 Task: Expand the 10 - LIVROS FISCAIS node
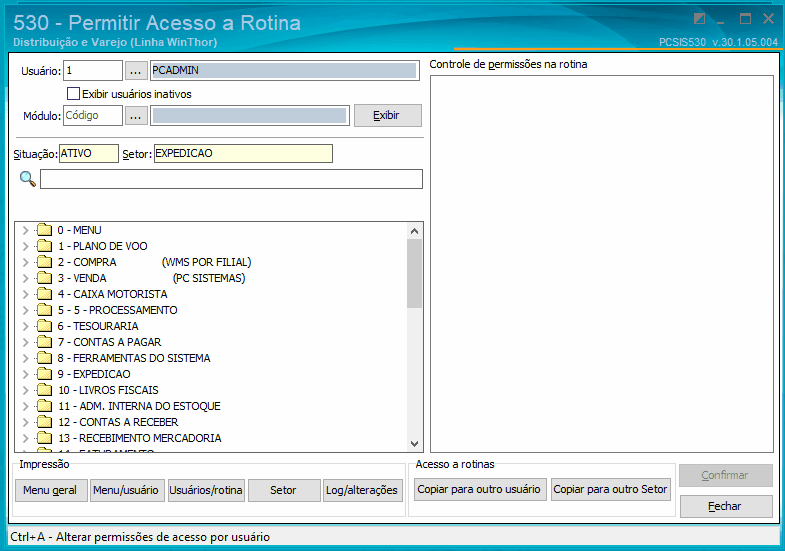point(26,390)
